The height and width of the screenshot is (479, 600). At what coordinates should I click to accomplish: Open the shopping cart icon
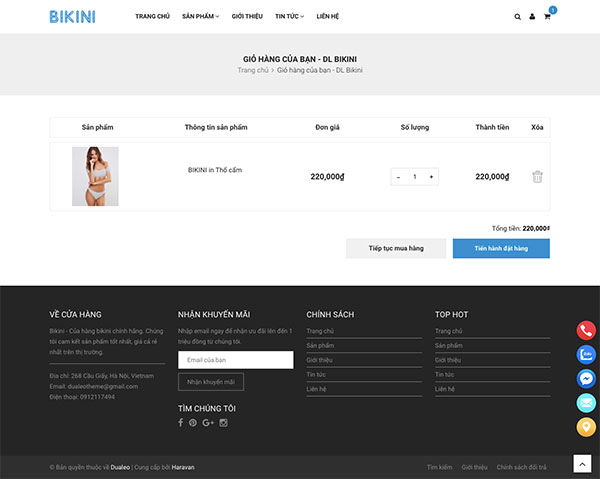547,16
